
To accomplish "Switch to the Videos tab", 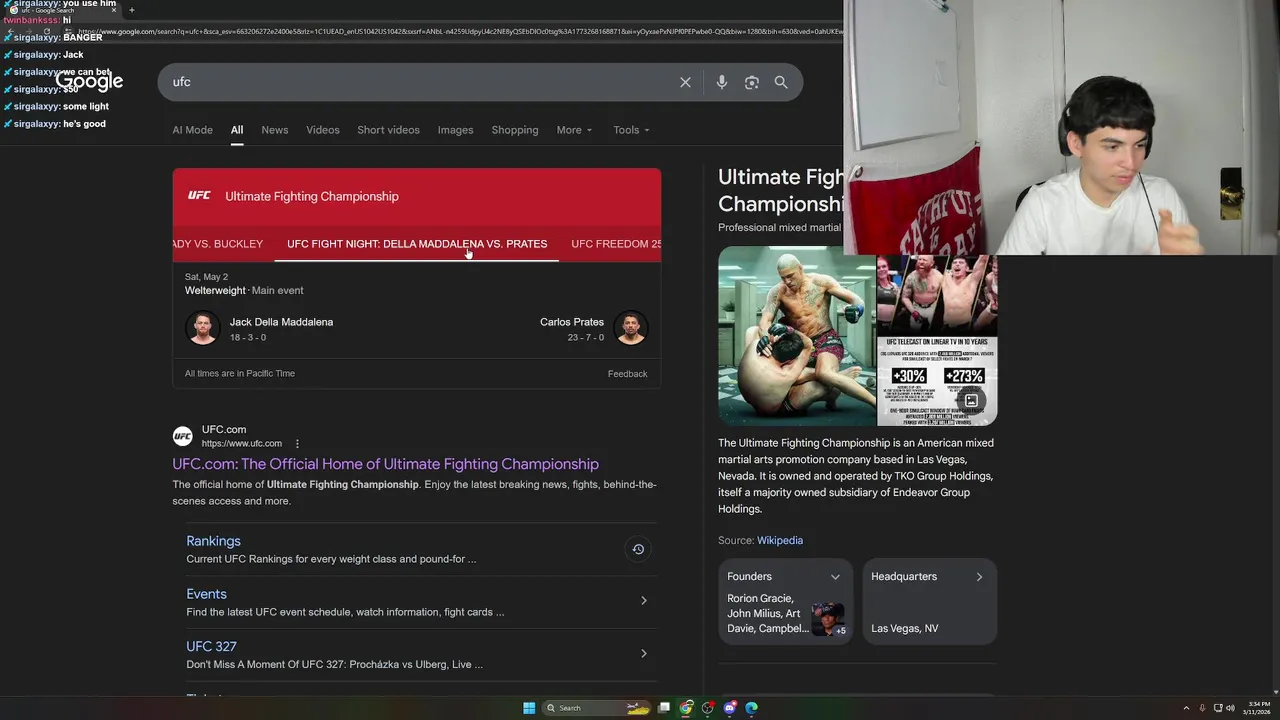I will tap(323, 130).
